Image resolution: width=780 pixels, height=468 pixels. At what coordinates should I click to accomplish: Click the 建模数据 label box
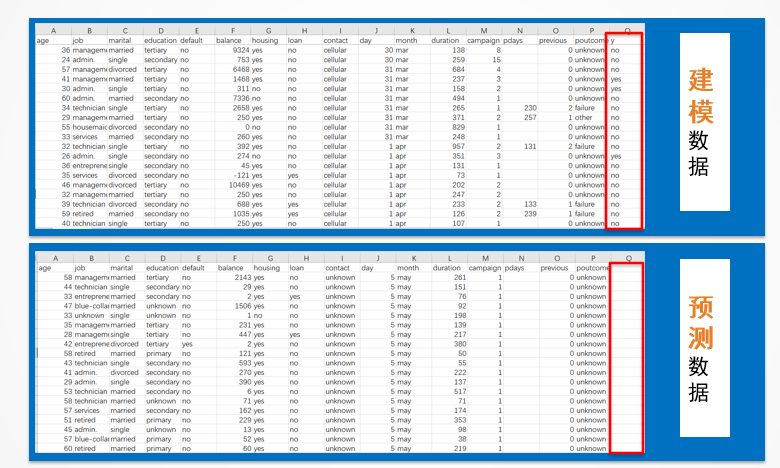point(713,122)
